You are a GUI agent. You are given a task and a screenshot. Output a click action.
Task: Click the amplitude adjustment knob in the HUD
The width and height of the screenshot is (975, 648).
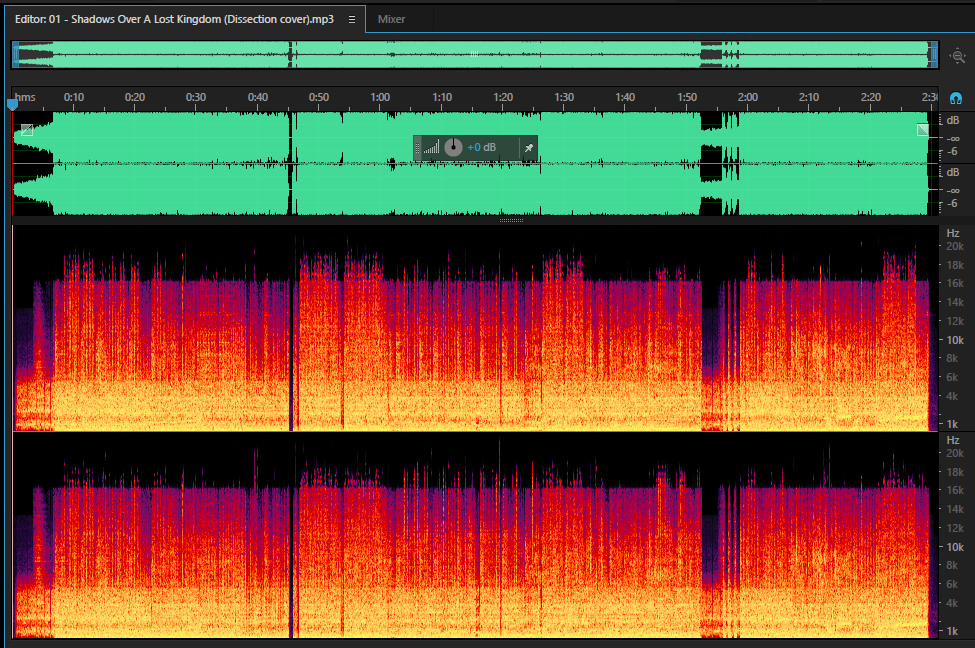click(x=453, y=147)
